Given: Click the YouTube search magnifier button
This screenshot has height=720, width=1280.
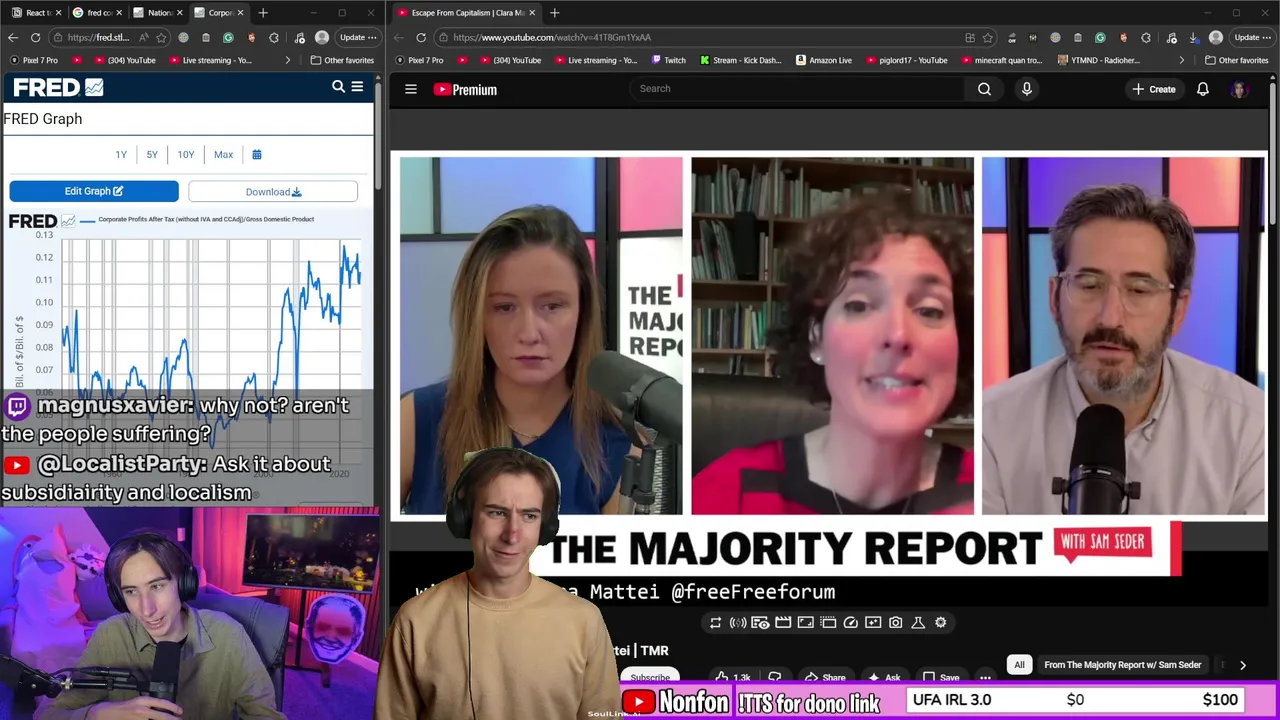Looking at the screenshot, I should tap(985, 89).
